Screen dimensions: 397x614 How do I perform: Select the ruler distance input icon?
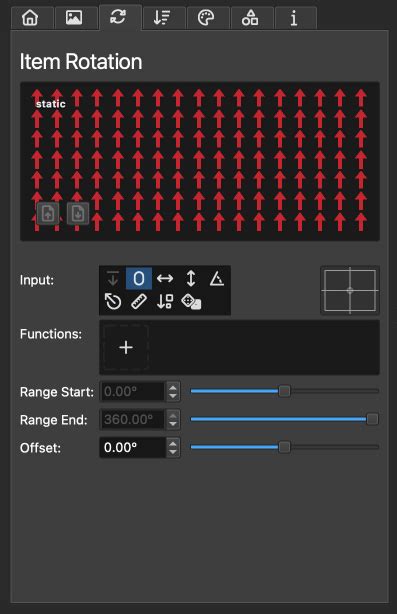pos(139,302)
